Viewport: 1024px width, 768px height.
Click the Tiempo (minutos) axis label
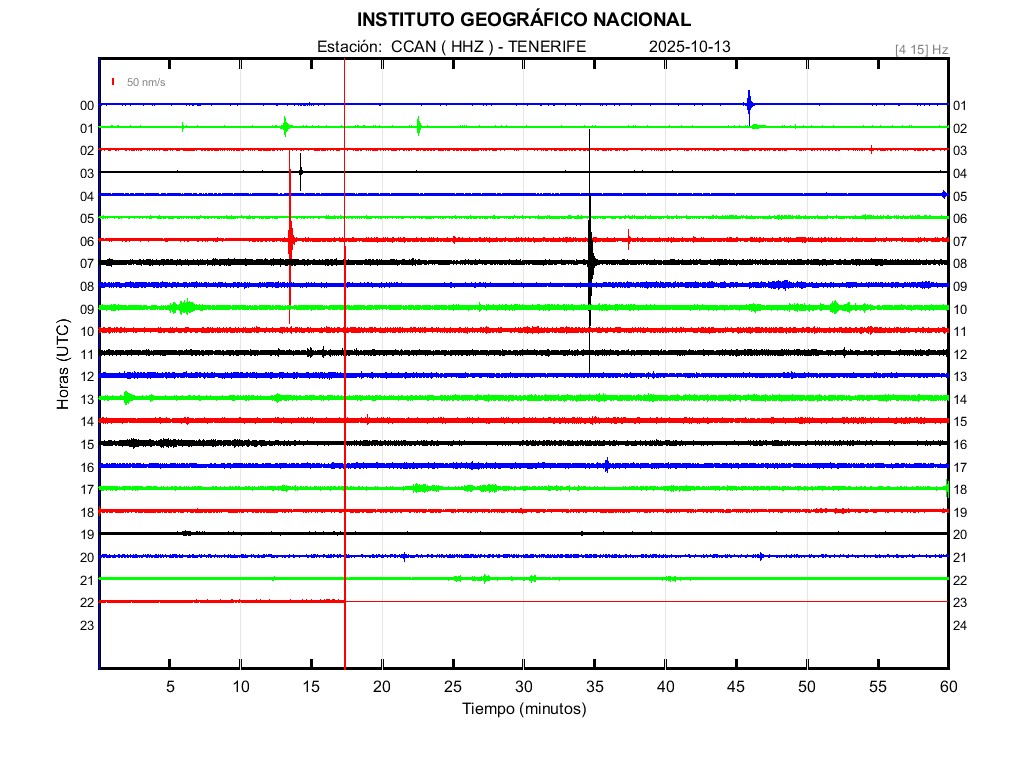[524, 709]
